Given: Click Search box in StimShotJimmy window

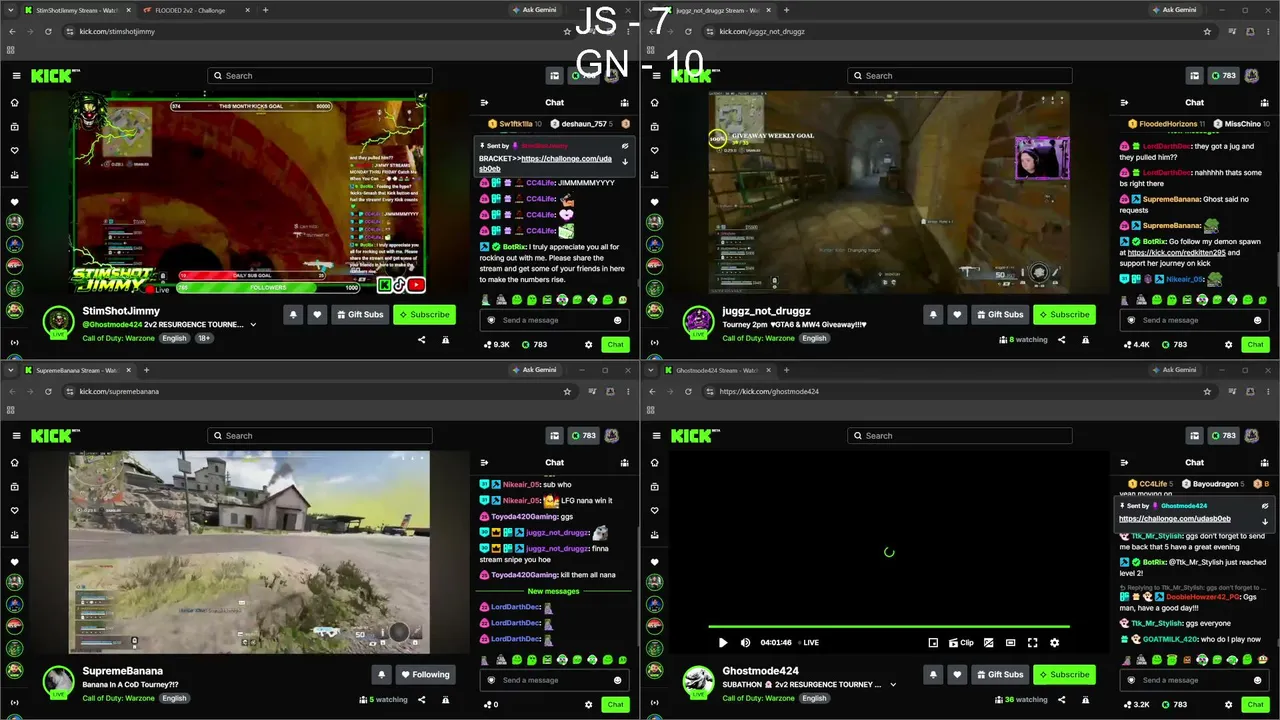Looking at the screenshot, I should 320,76.
